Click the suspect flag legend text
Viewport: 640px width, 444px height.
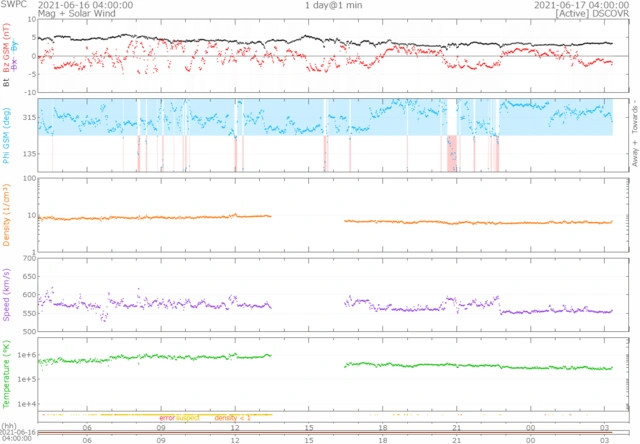tap(188, 416)
